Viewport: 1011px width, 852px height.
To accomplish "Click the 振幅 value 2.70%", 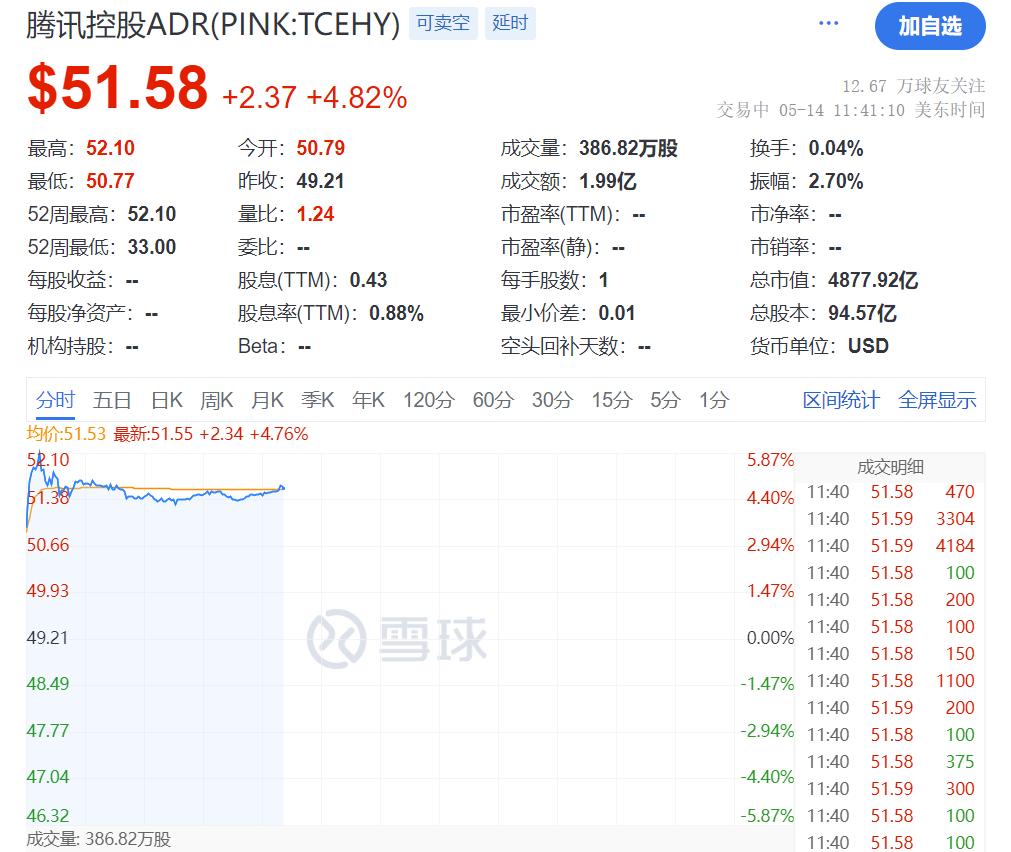I will tap(836, 181).
